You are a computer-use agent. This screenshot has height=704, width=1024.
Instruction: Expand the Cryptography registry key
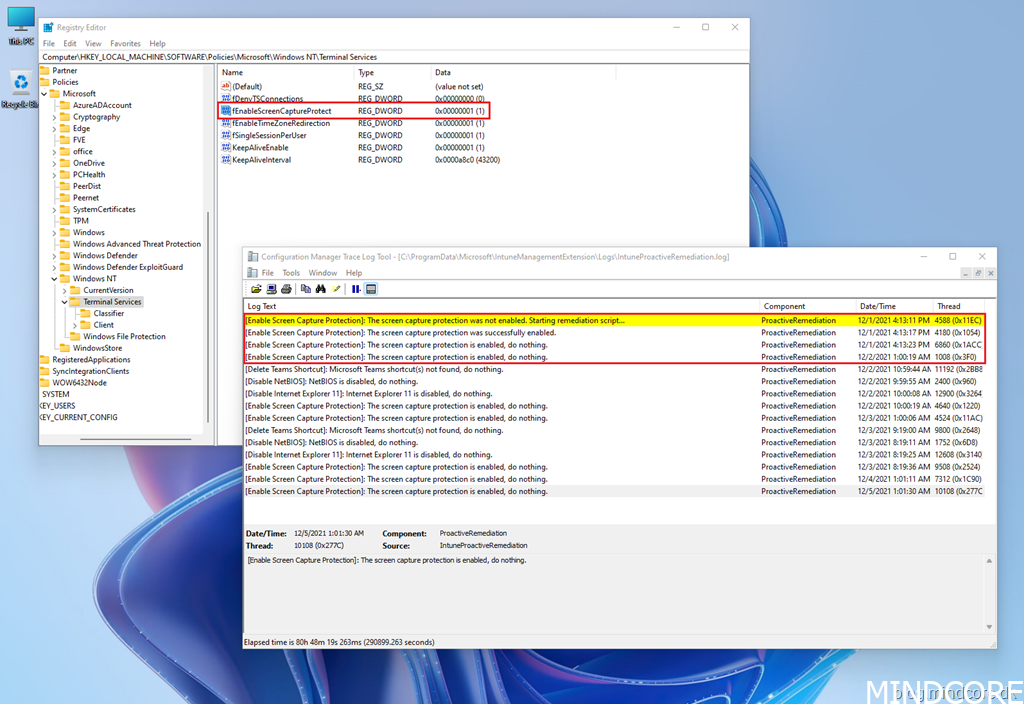pos(54,117)
